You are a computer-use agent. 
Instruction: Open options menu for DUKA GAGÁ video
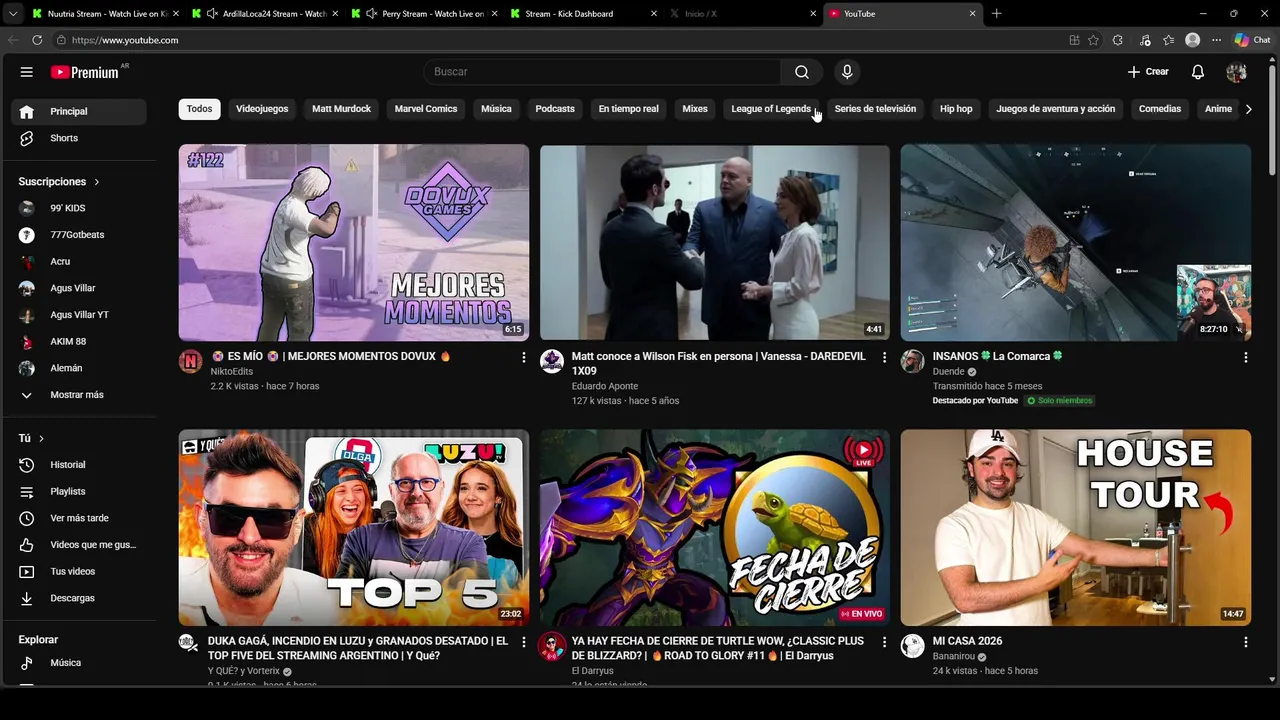tap(523, 642)
